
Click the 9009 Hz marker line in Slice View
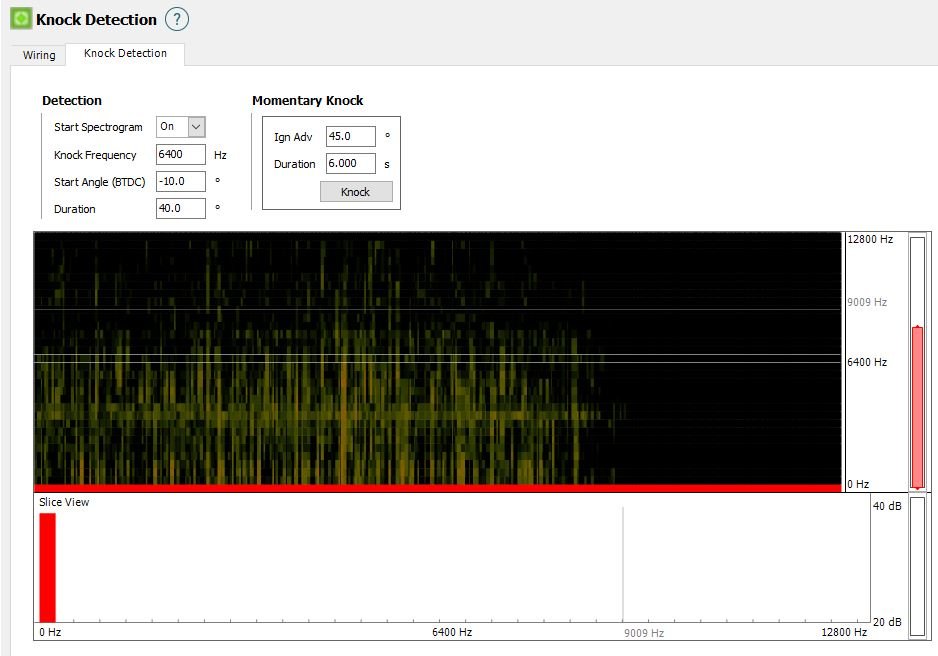click(623, 565)
